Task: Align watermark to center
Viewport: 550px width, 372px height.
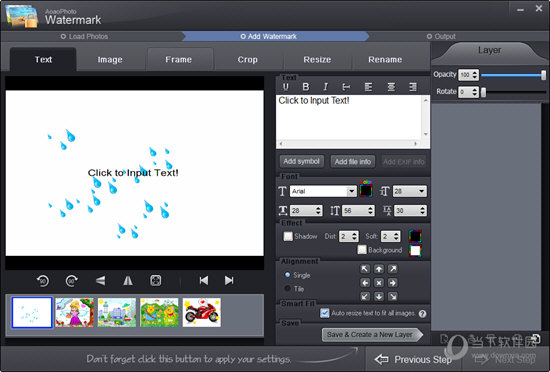Action: [x=379, y=283]
